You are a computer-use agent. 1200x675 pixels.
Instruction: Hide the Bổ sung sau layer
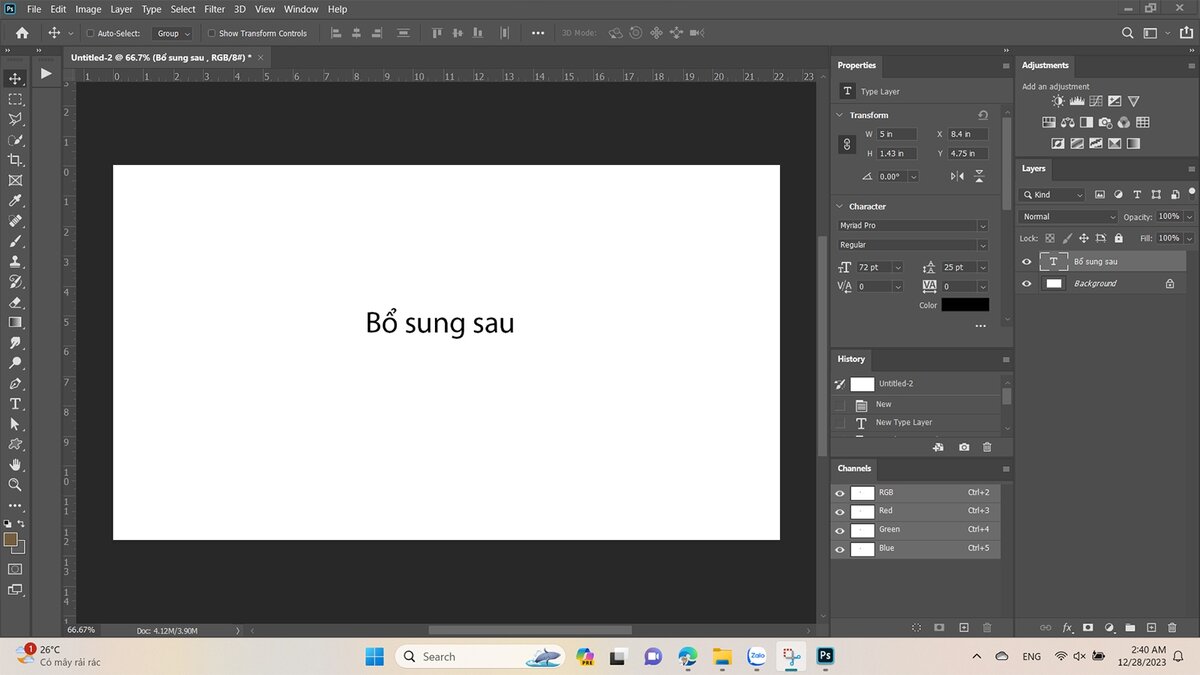1026,262
